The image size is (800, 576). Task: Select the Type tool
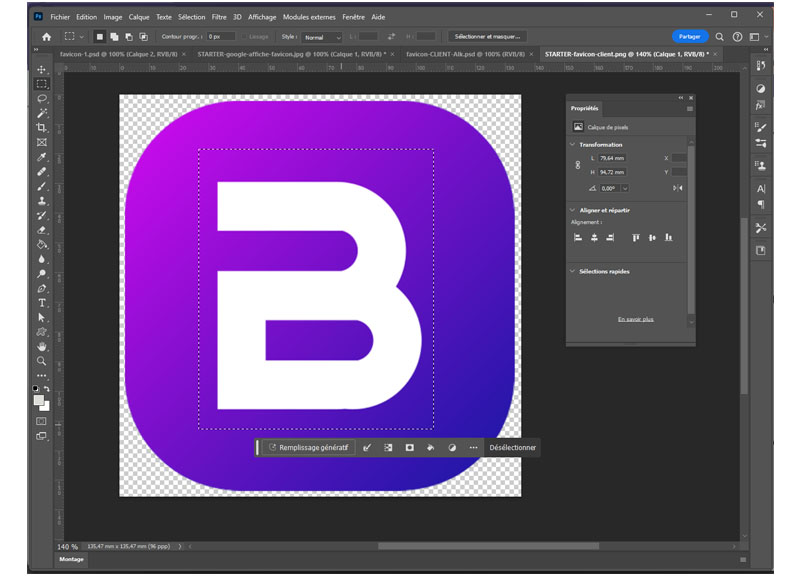[42, 303]
